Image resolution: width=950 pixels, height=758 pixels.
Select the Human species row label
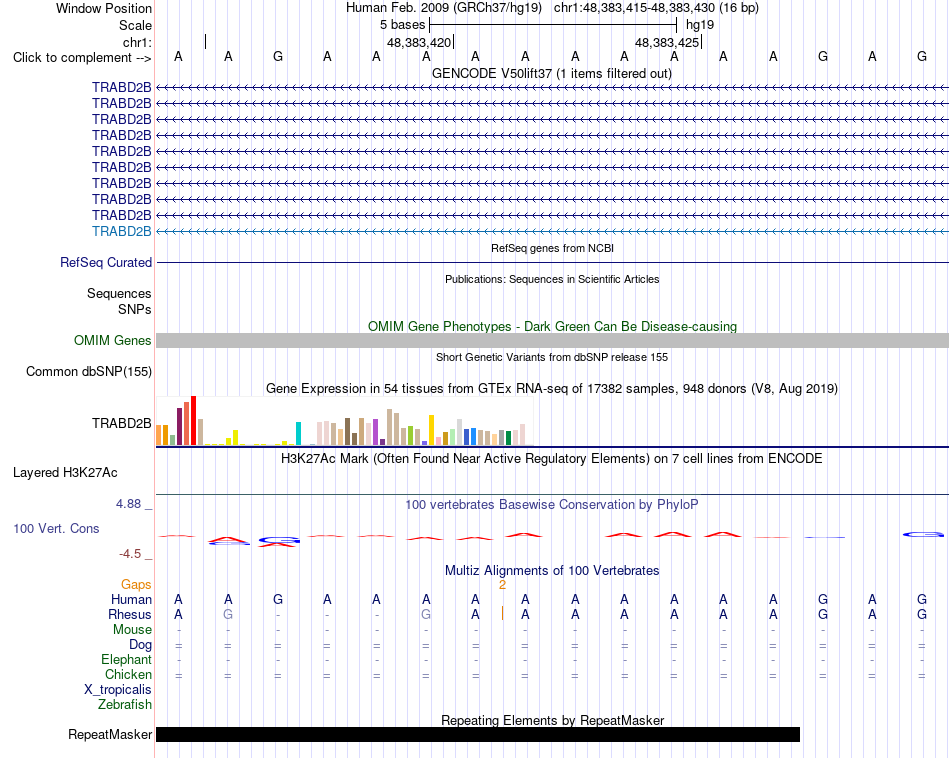pyautogui.click(x=131, y=600)
